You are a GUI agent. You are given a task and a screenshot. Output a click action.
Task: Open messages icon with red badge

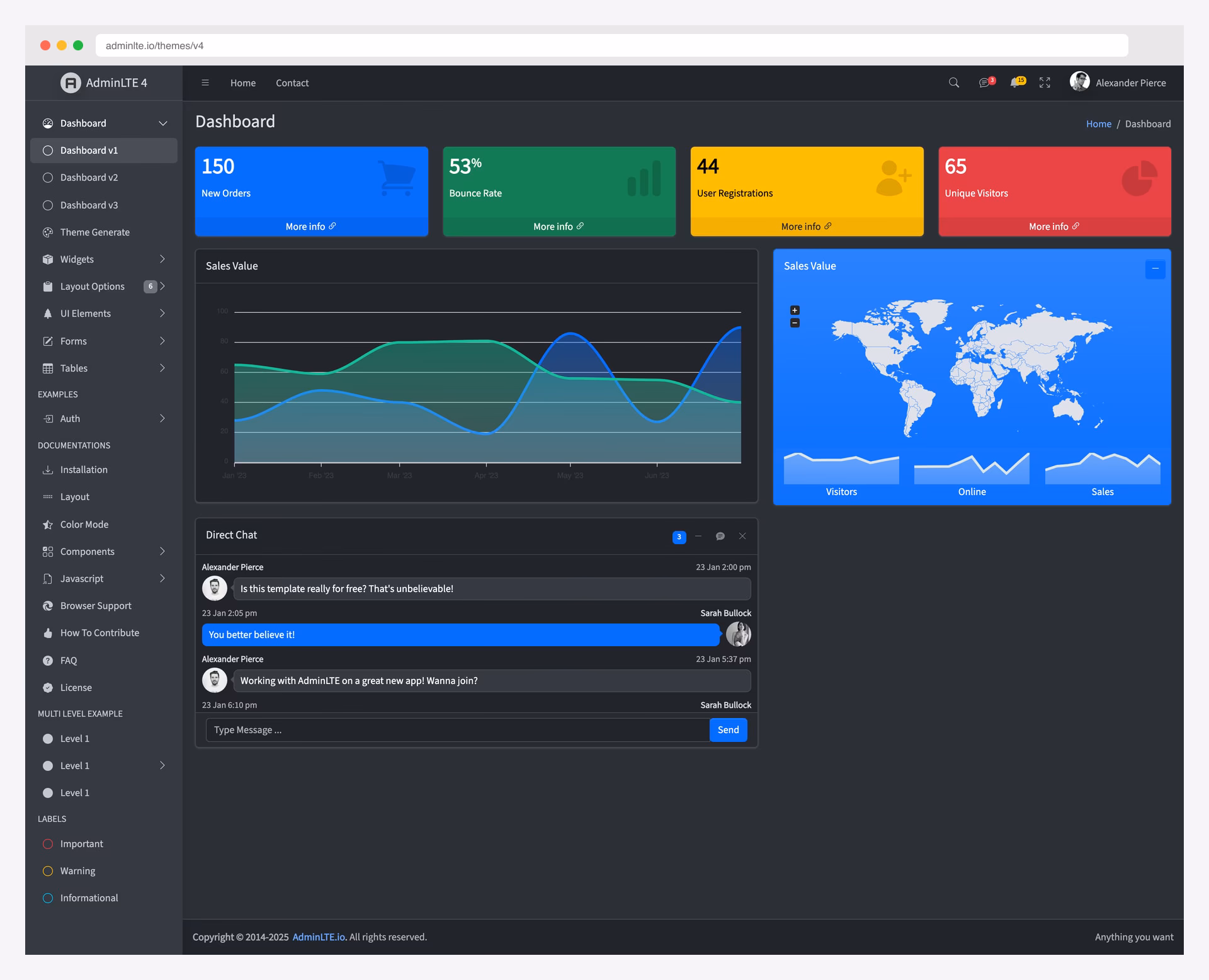(987, 83)
